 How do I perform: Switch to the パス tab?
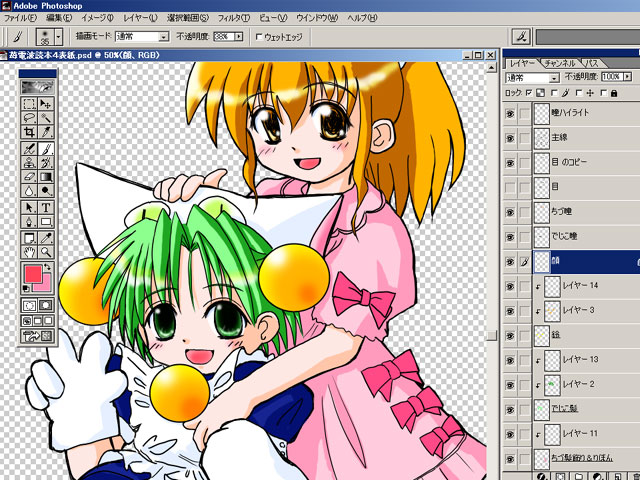592,63
